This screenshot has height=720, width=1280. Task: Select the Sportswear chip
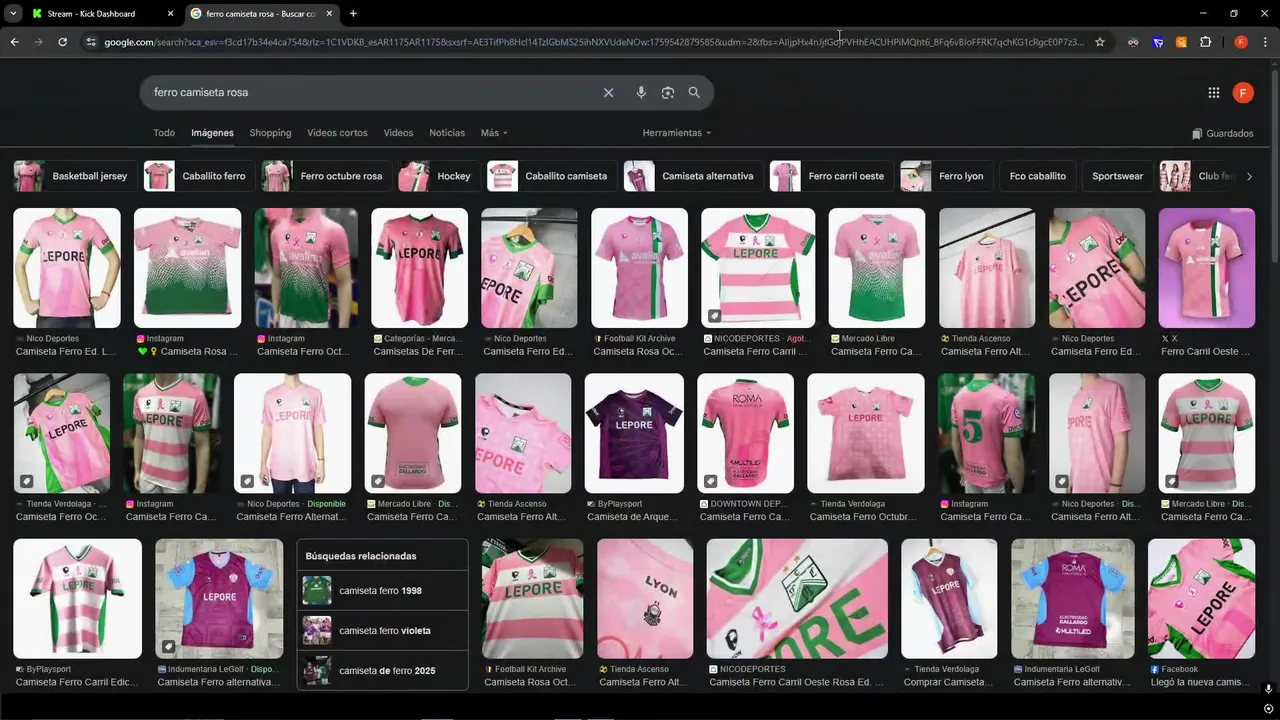tap(1117, 176)
